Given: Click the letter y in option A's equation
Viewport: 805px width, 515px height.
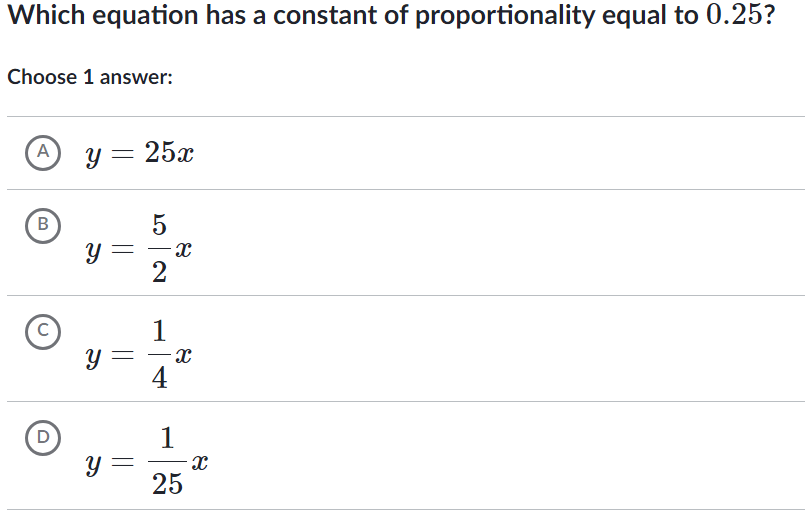Looking at the screenshot, I should coord(92,156).
